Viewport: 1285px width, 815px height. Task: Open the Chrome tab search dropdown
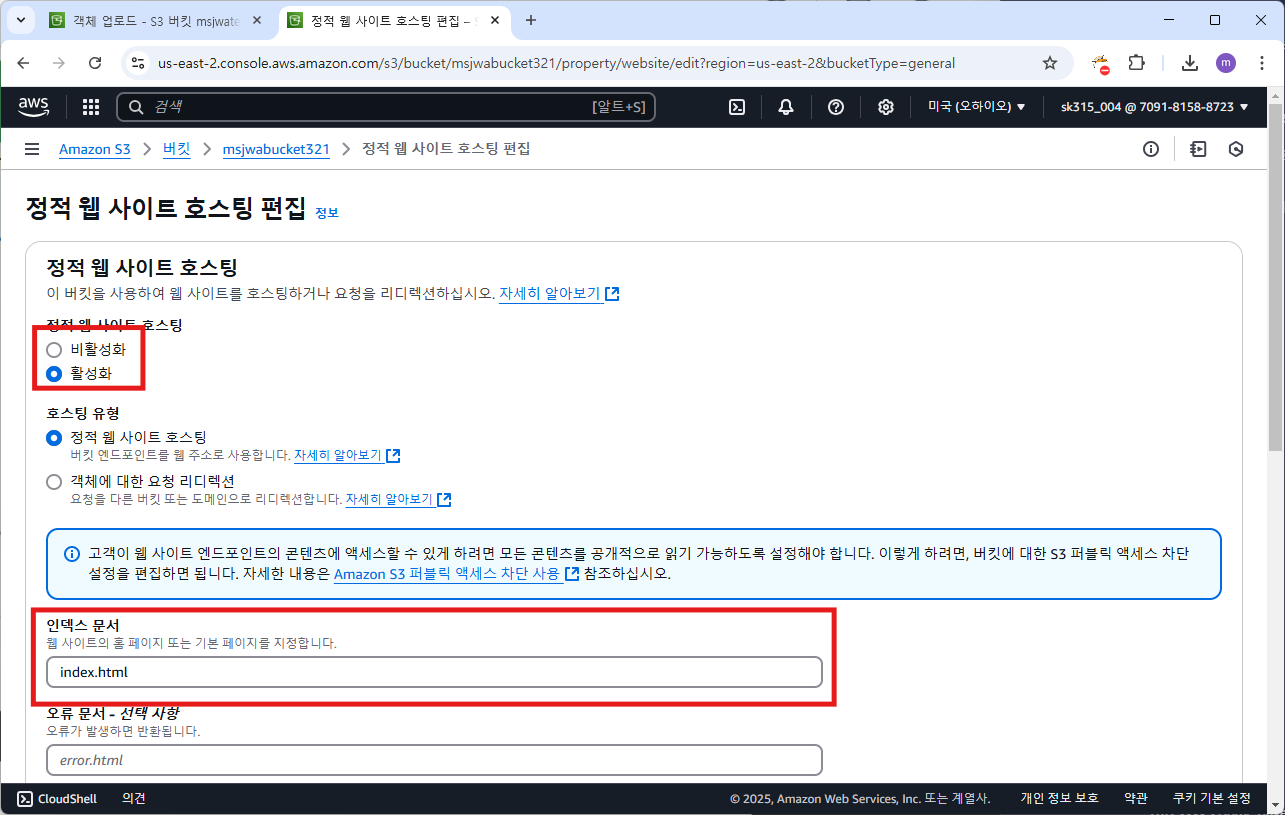pos(19,20)
